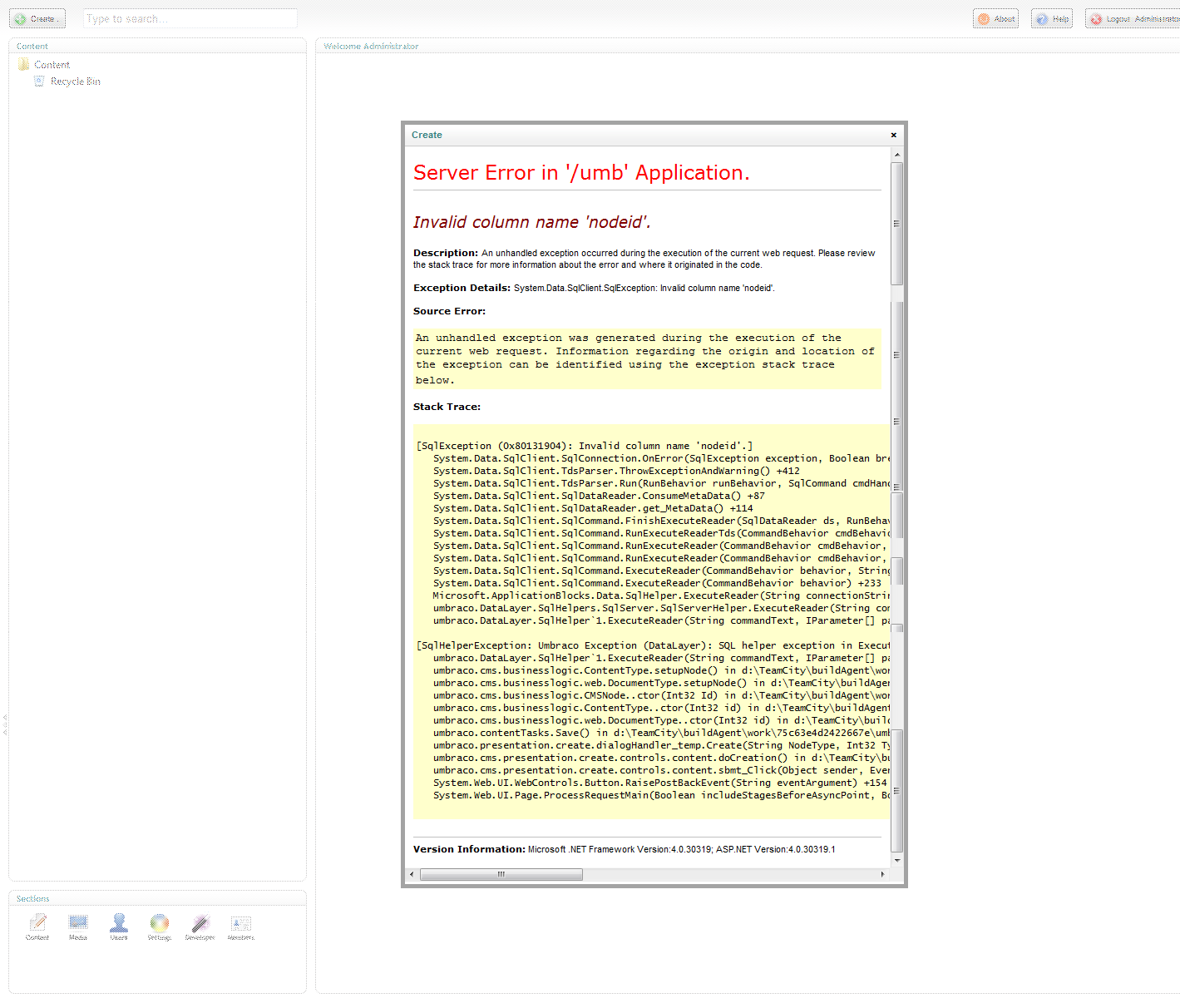Click the 'Source Error:' label
Viewport: 1180px width, 1008px height.
click(x=449, y=311)
